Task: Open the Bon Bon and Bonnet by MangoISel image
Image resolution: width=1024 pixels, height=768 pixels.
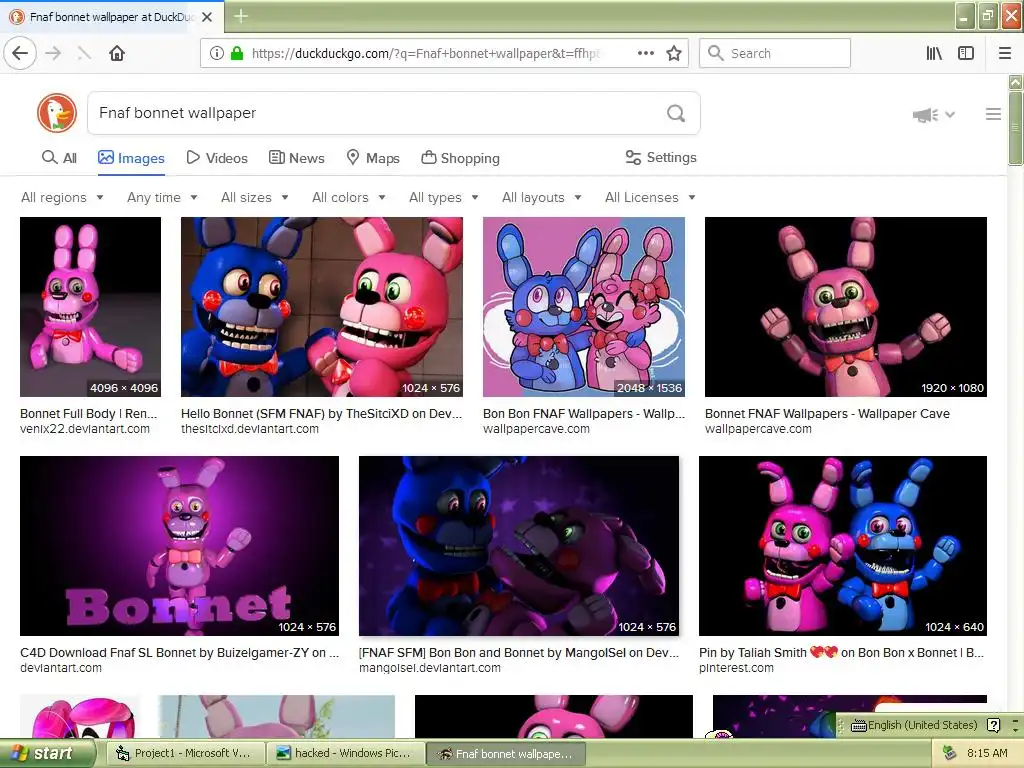Action: click(519, 546)
